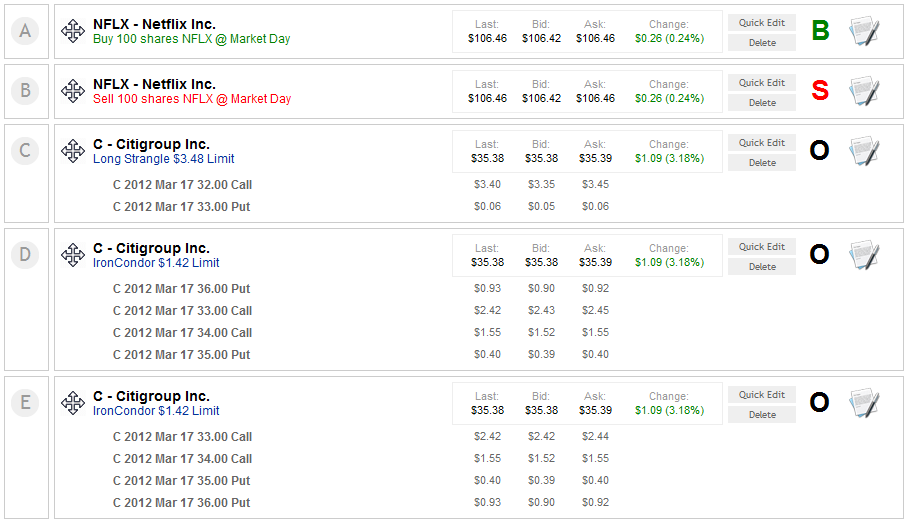Click the C 2012 Mar 17 32.00 Call leg
The height and width of the screenshot is (522, 908).
click(182, 185)
